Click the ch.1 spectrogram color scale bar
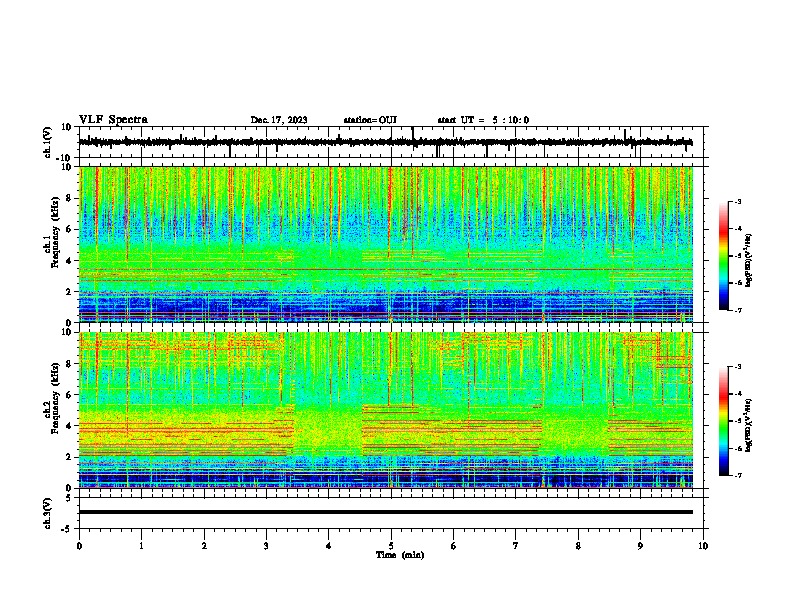Viewport: 792px width, 612px height. [723, 256]
